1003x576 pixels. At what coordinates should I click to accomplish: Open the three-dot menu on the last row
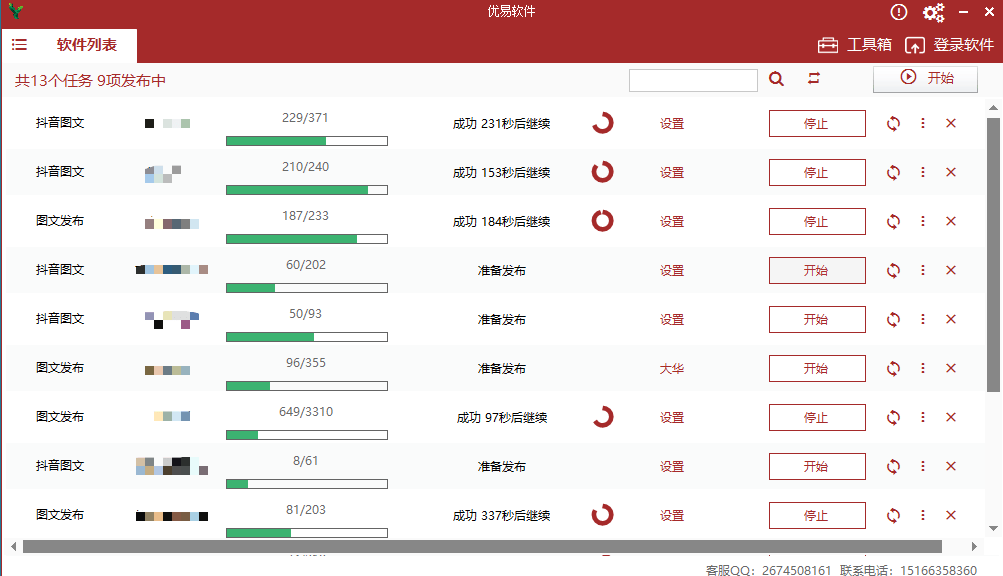click(922, 515)
